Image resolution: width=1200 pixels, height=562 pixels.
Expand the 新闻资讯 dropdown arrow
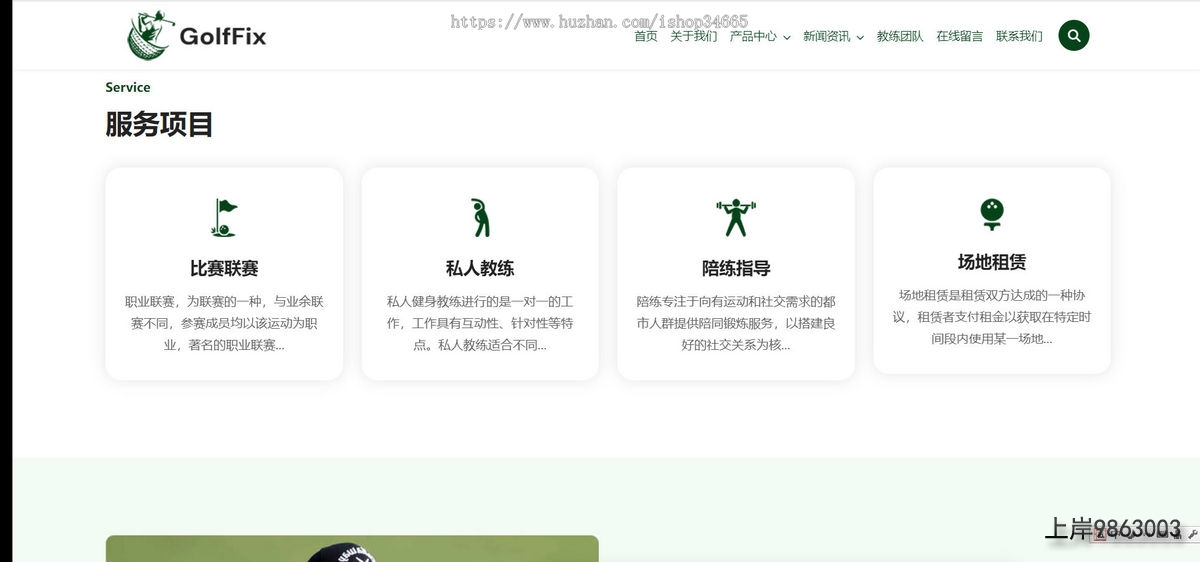click(860, 38)
